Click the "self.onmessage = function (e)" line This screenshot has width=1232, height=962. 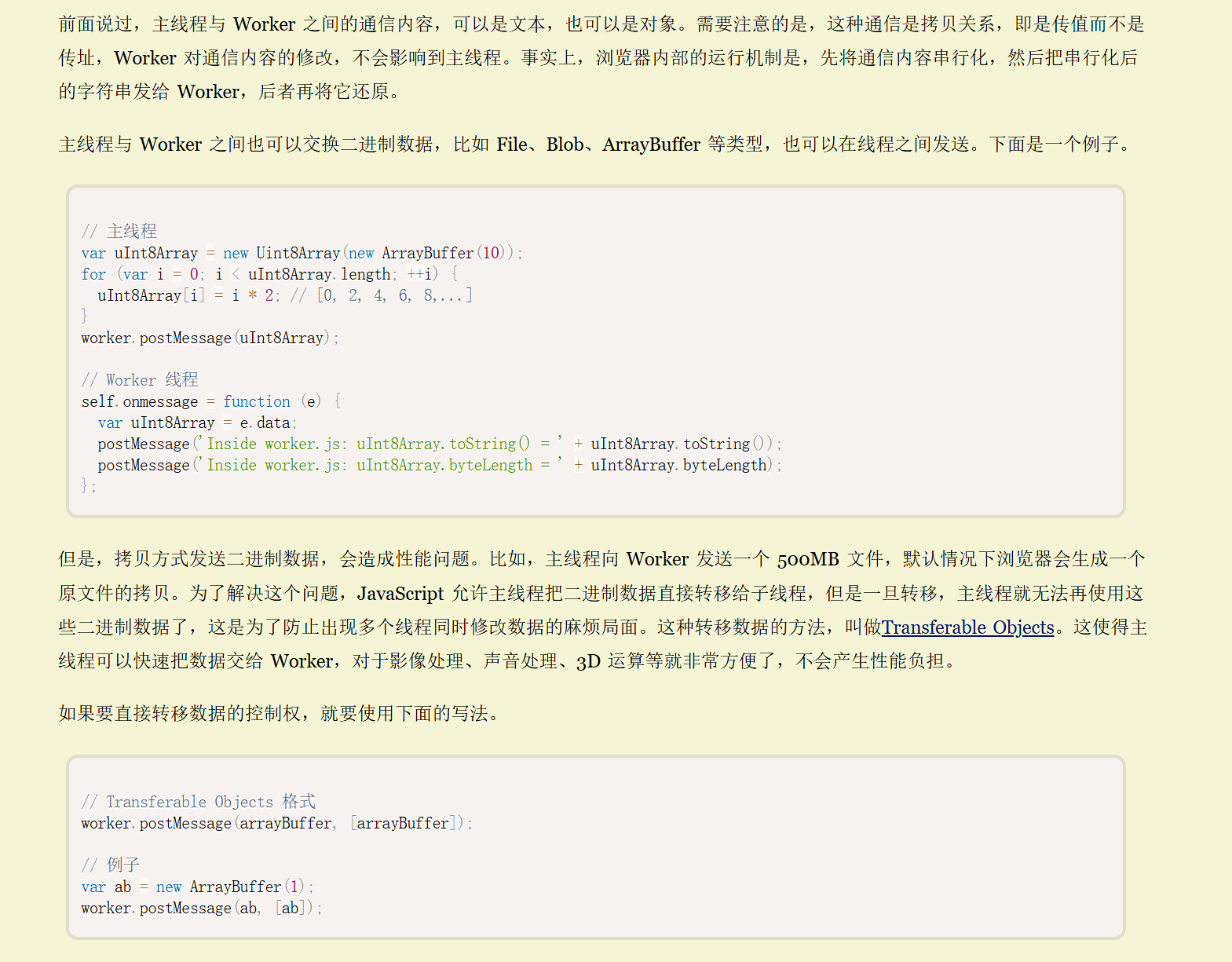pyautogui.click(x=210, y=401)
